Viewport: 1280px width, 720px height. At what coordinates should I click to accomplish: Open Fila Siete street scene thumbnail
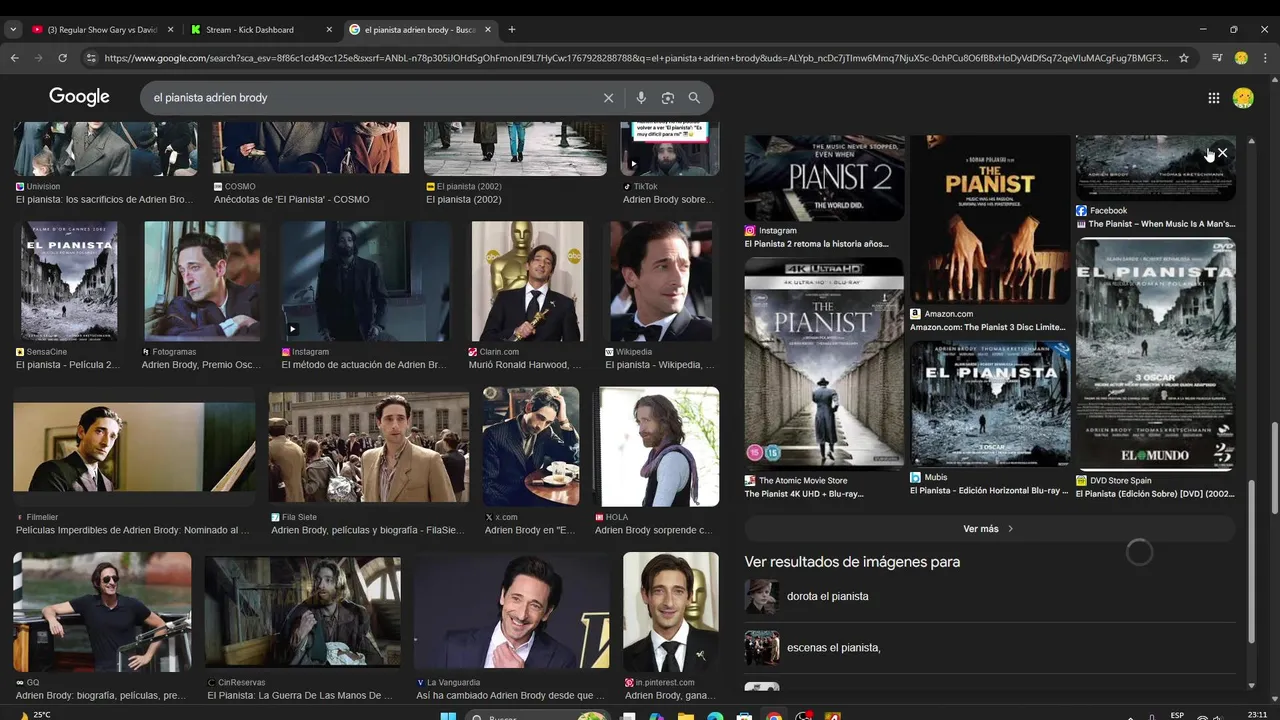(x=368, y=447)
